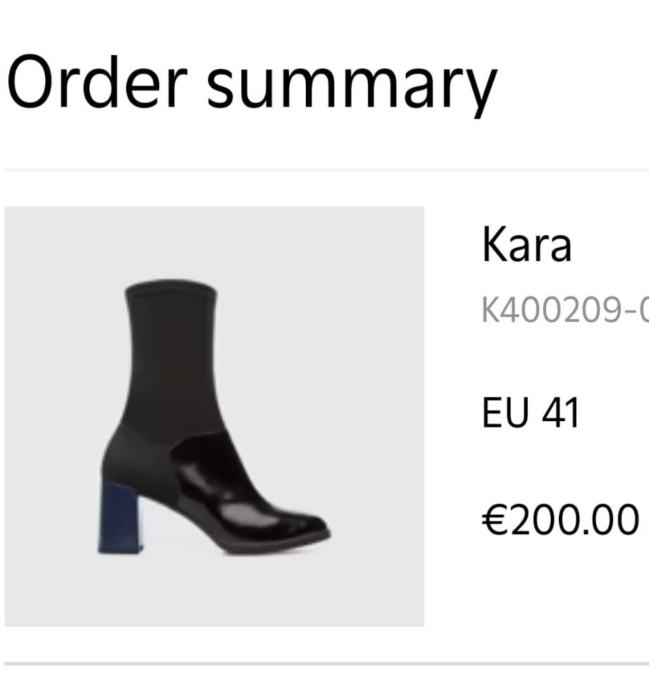Click the euro symbol in the price

(496, 520)
